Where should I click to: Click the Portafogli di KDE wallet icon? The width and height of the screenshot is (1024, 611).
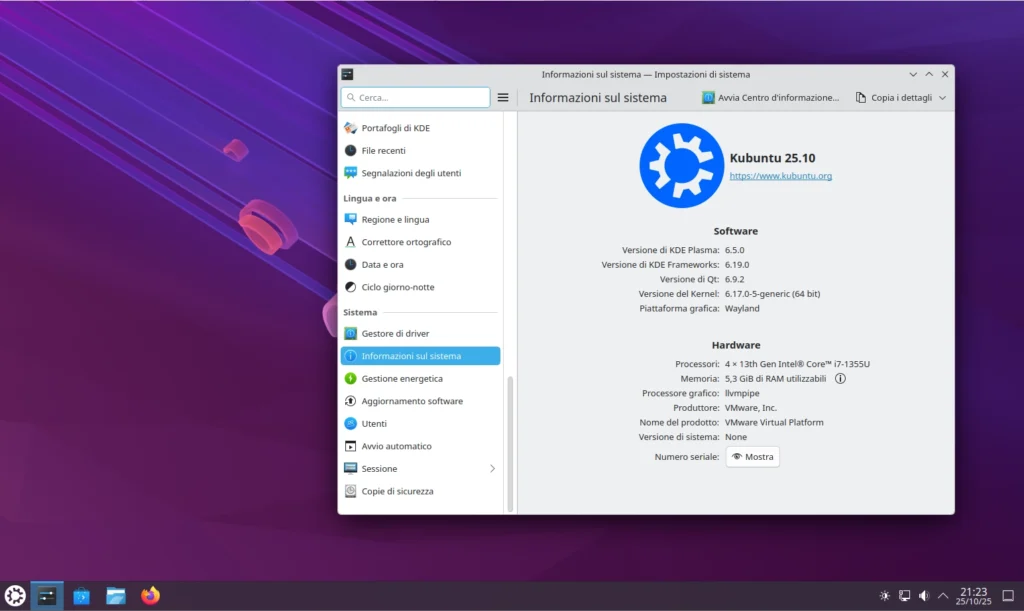(x=351, y=128)
